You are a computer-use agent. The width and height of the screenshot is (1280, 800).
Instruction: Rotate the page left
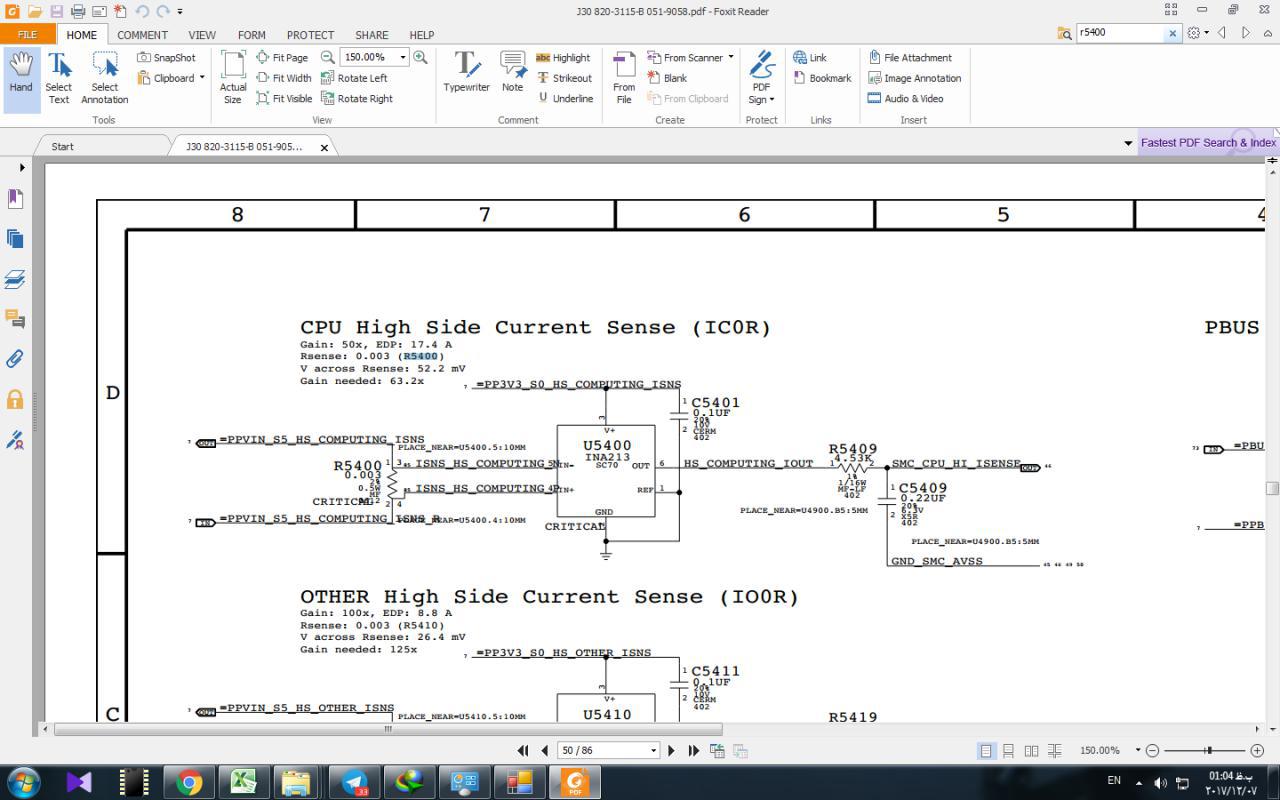point(354,78)
